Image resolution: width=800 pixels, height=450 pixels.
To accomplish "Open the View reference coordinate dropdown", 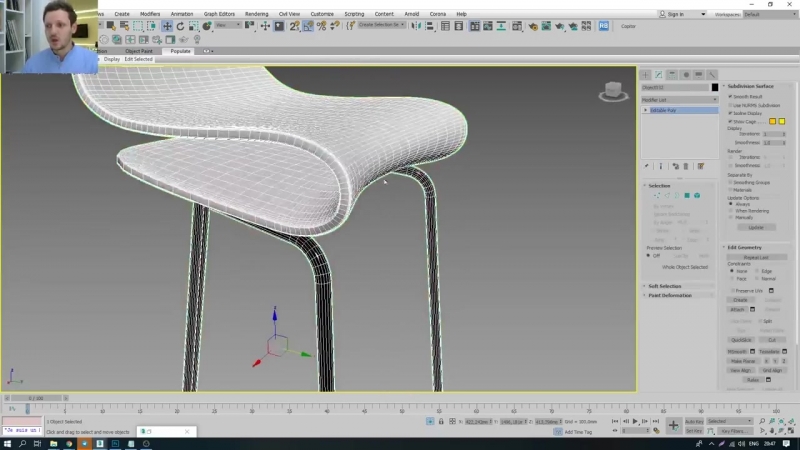I will coord(228,25).
